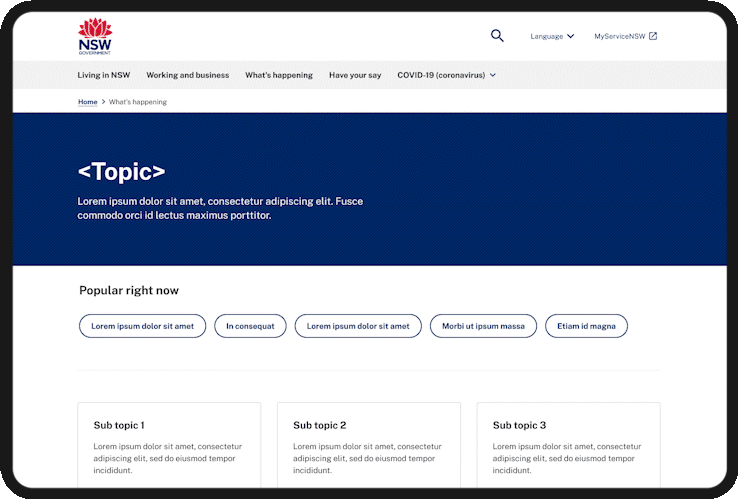Click the In consequat pill button

pyautogui.click(x=250, y=326)
